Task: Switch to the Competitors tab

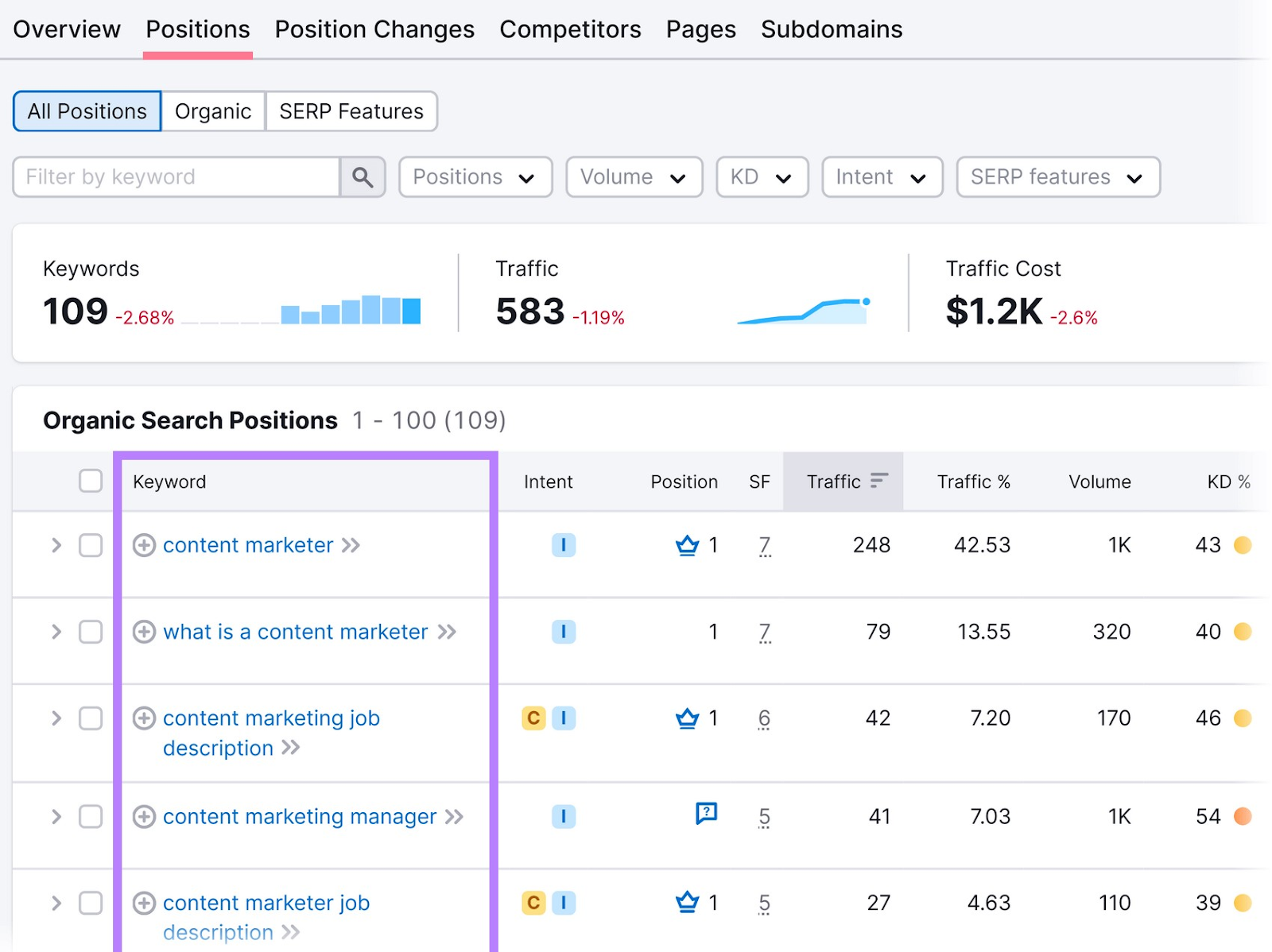Action: (x=570, y=29)
